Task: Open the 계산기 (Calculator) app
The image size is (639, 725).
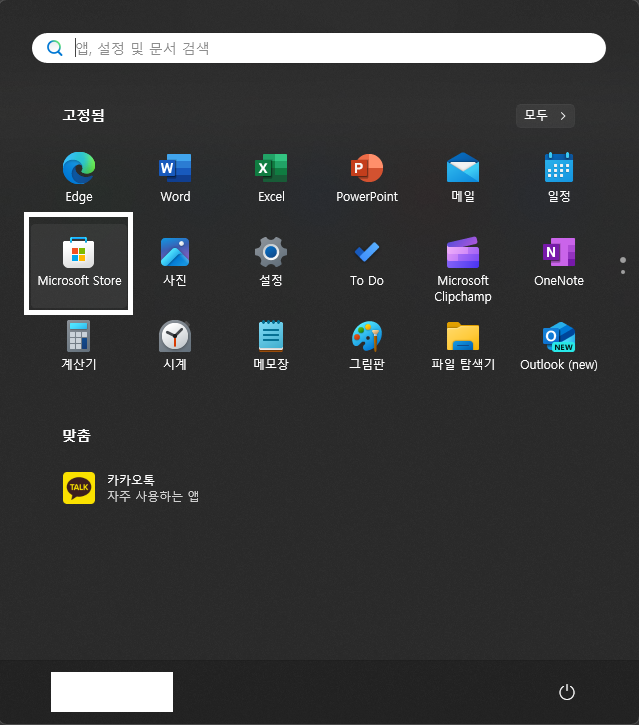Action: pyautogui.click(x=79, y=346)
